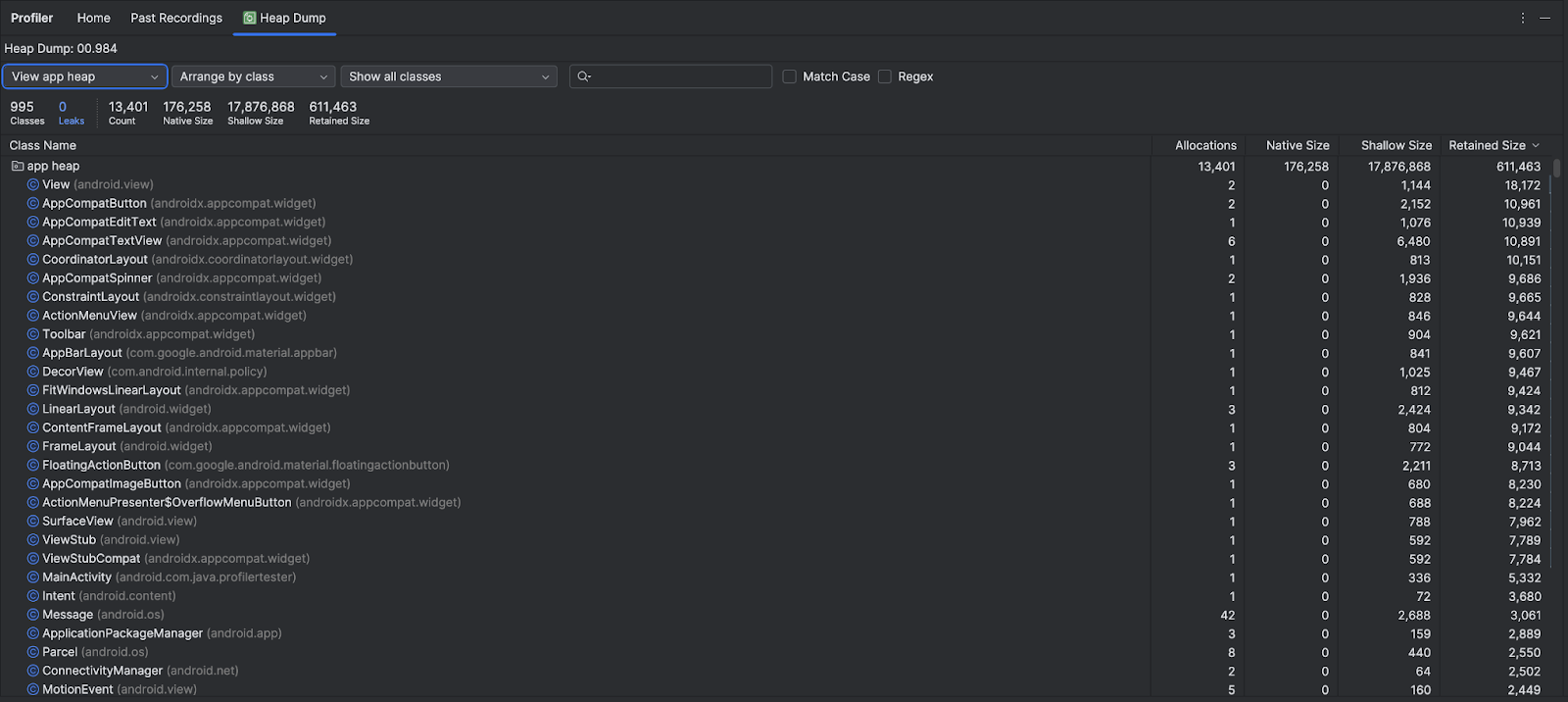Minimize the profiler panel with the dash icon
The image size is (1568, 702).
point(1544,18)
